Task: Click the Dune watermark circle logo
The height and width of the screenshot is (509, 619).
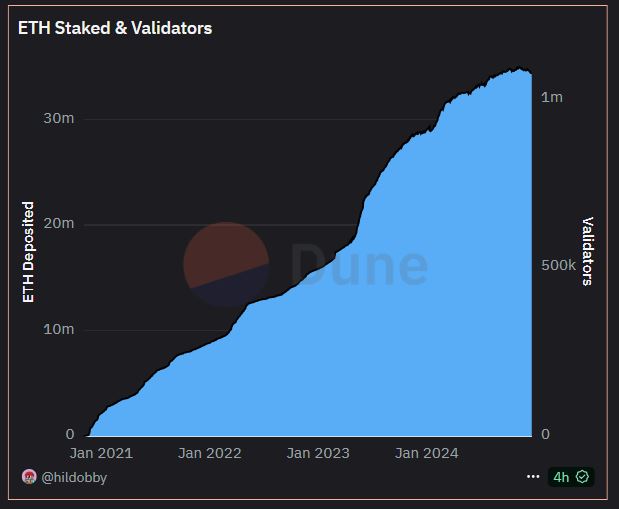Action: point(226,265)
